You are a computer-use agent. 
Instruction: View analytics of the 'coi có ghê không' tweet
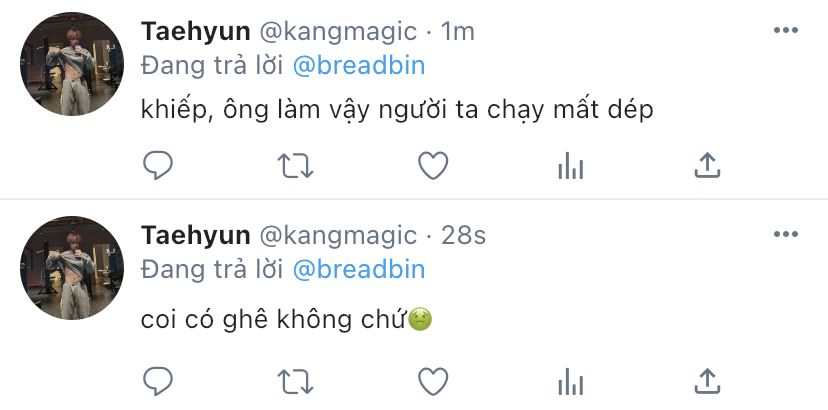(x=570, y=382)
